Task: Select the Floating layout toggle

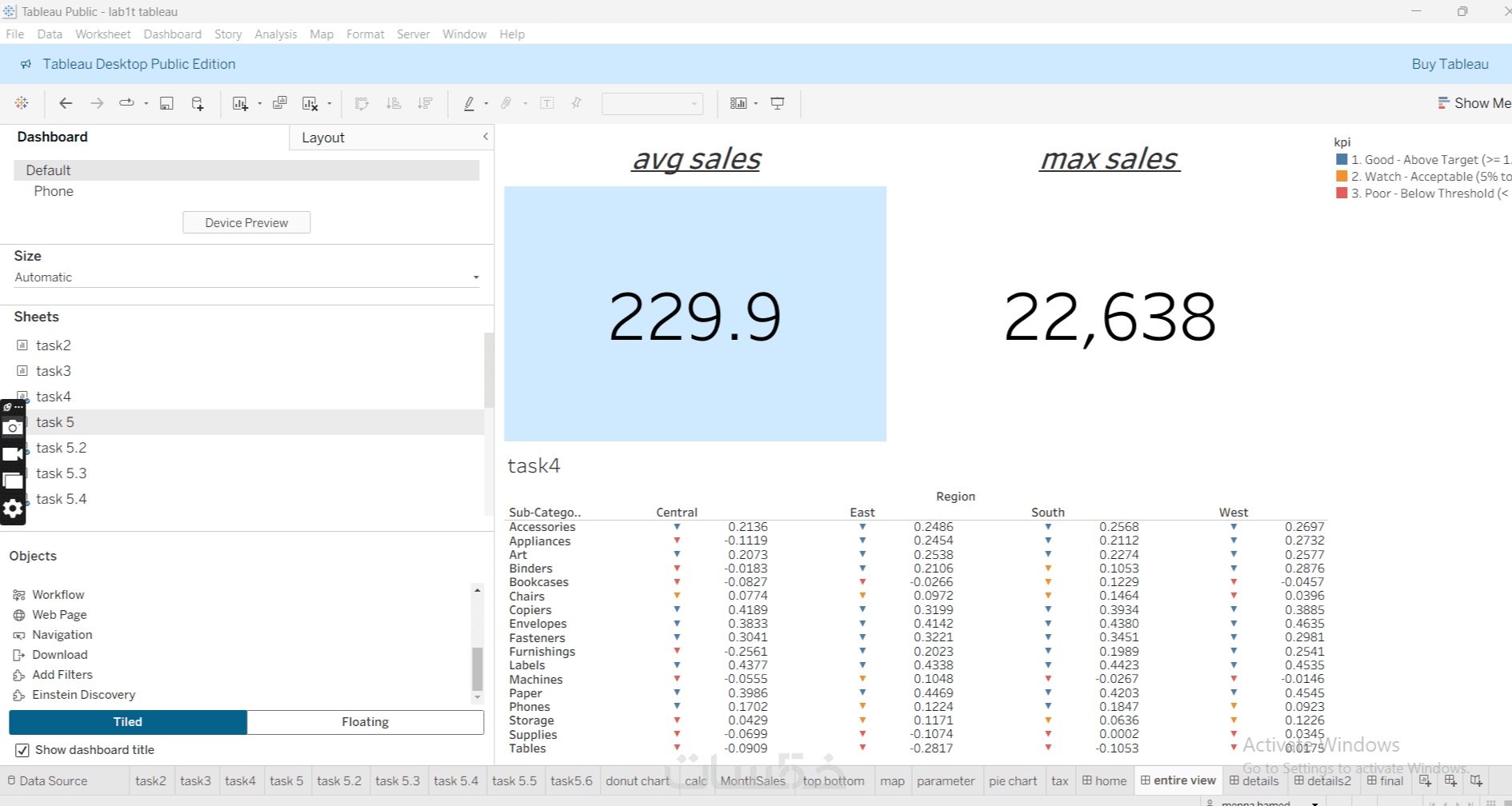Action: coord(366,722)
